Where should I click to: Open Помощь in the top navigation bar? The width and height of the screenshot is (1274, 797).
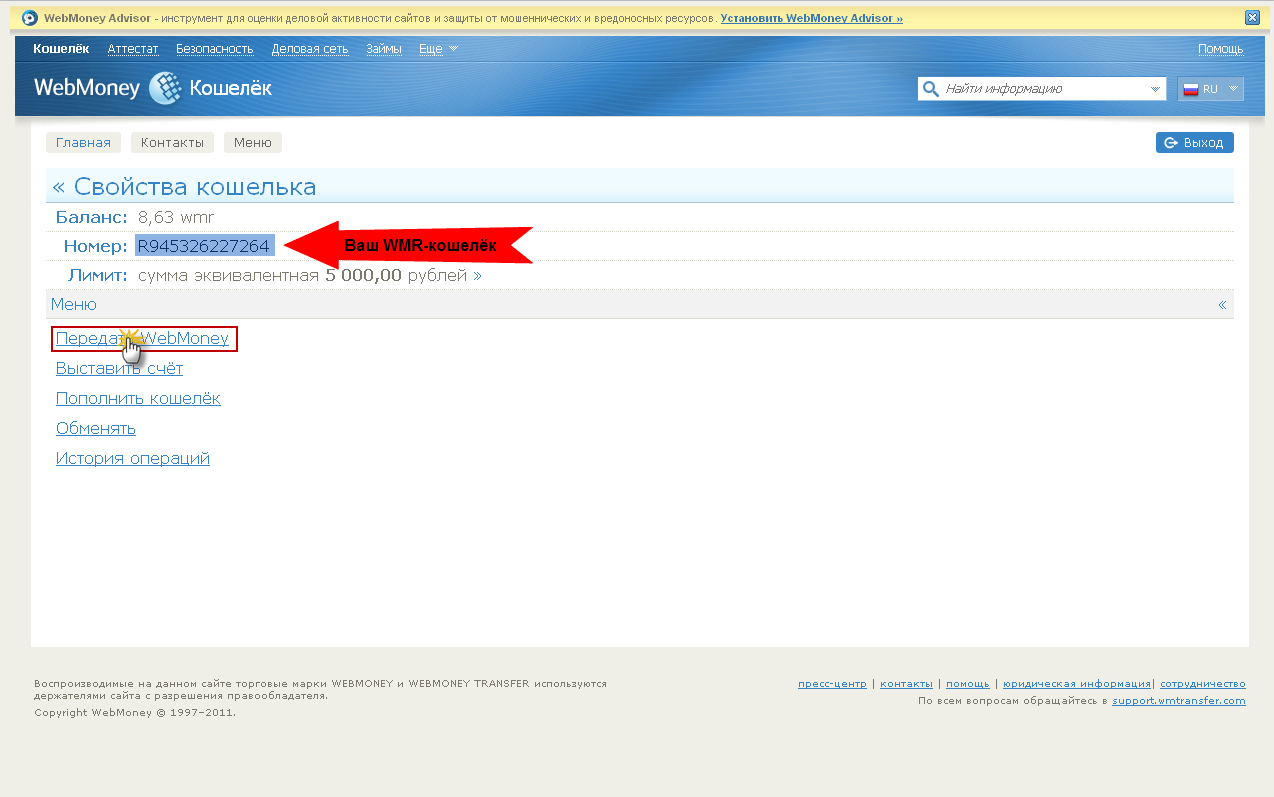[x=1221, y=48]
